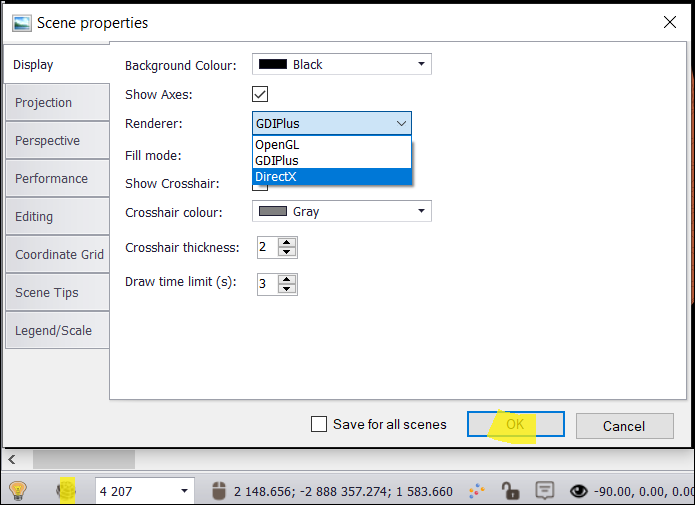695x505 pixels.
Task: Click the Cancel button
Action: [x=623, y=425]
